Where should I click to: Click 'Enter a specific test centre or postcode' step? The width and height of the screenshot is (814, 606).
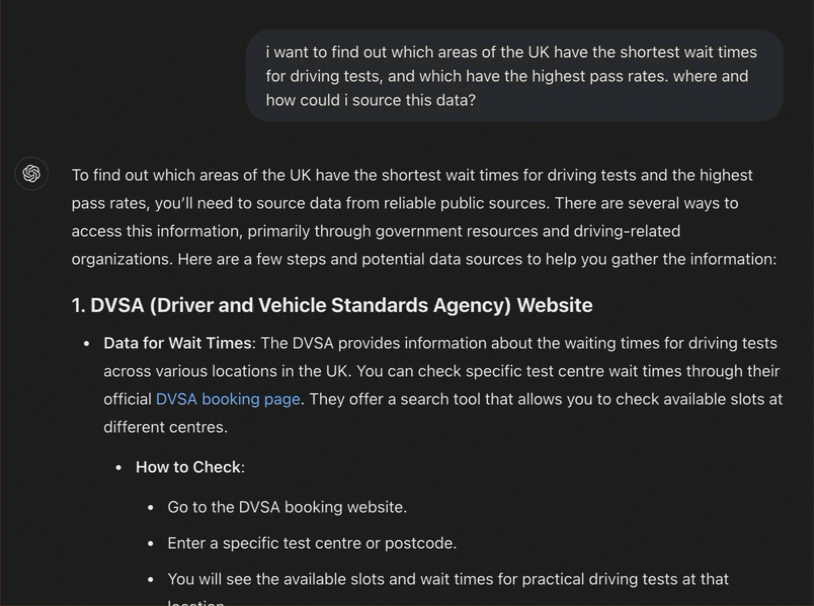tap(312, 543)
